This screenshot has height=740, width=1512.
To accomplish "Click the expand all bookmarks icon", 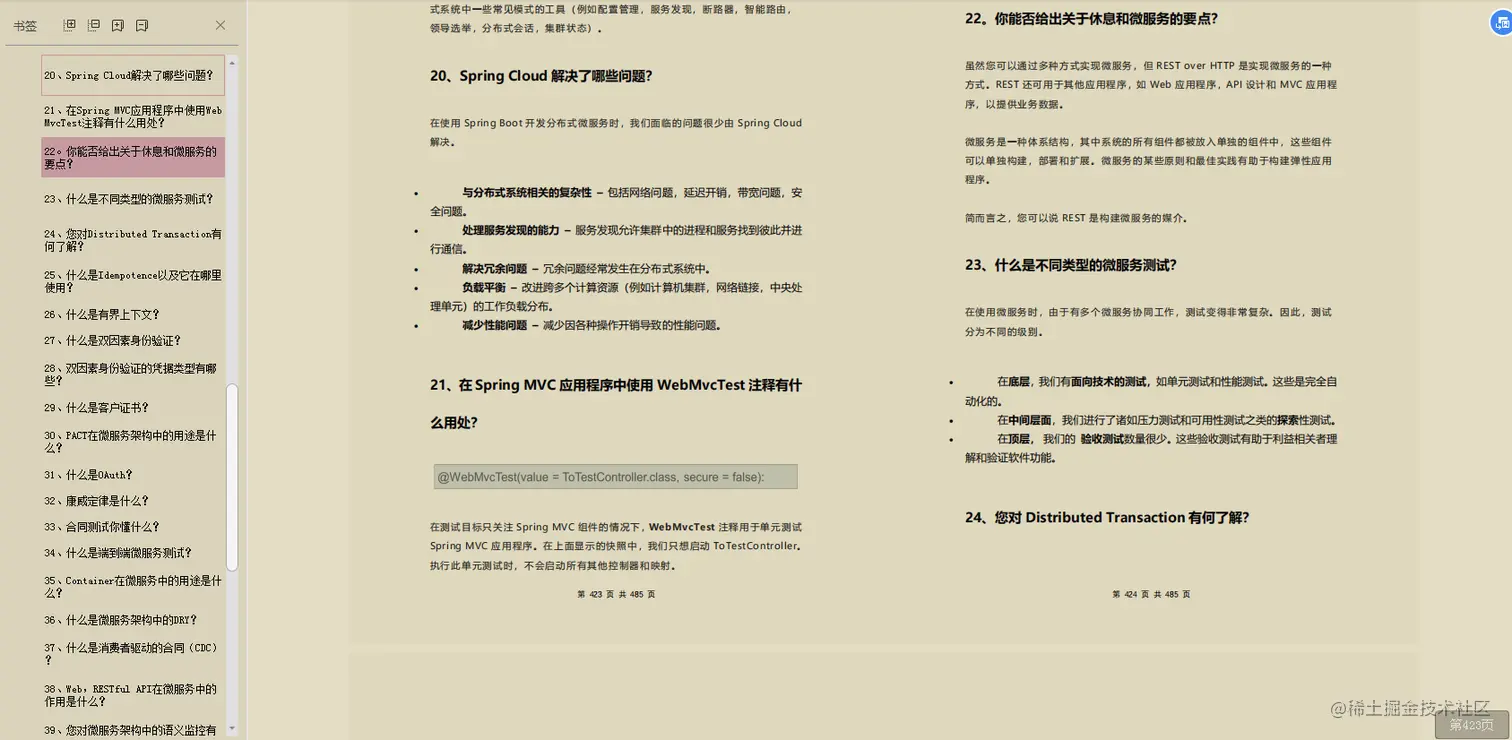I will coord(67,25).
